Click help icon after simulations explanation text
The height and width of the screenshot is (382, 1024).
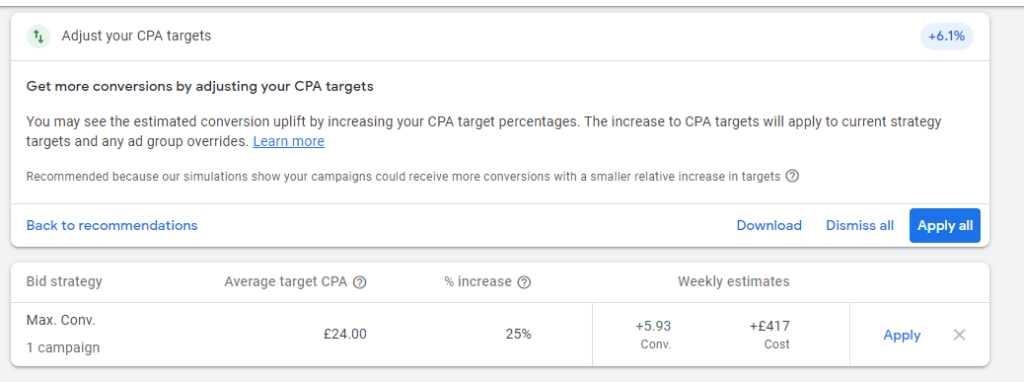(792, 176)
